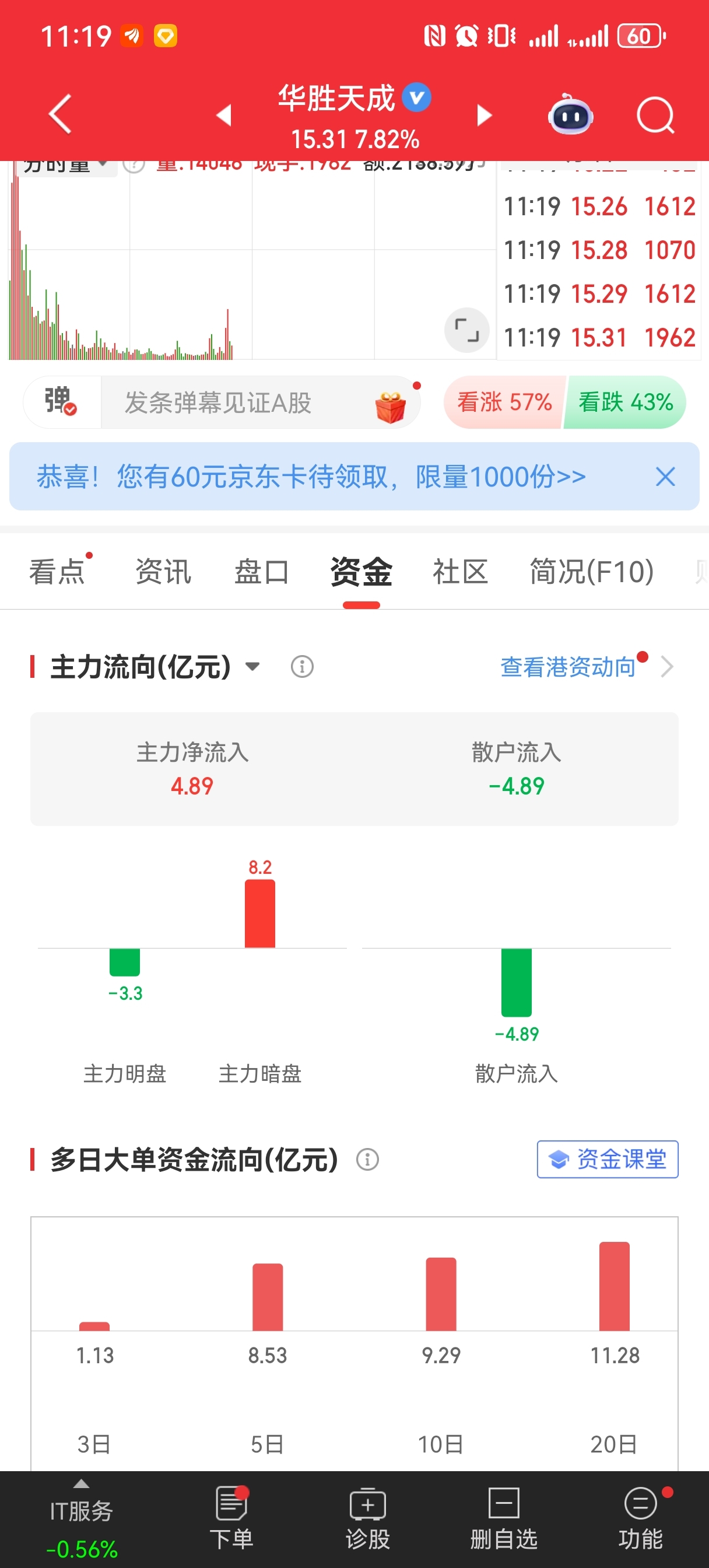Screen dimensions: 709x1568
Task: Switch to previous stock with left triangle
Action: click(x=224, y=115)
